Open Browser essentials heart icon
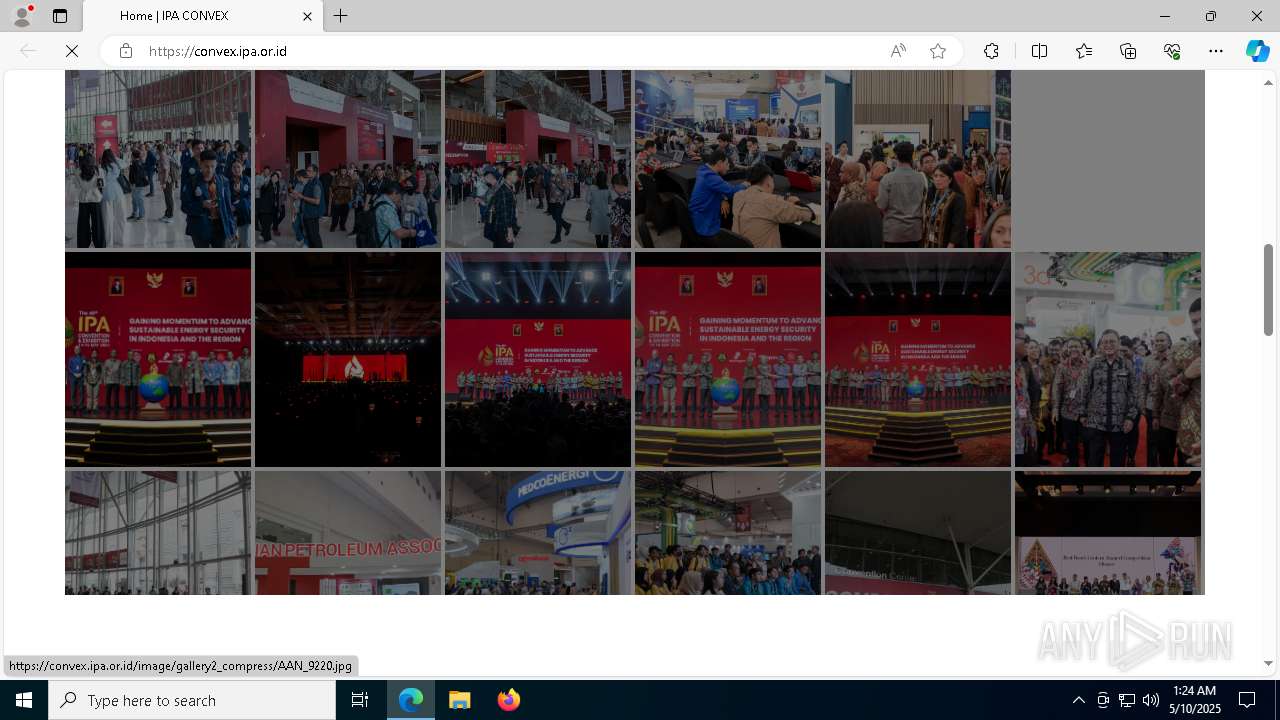Screen dimensions: 1280x720 (1172, 51)
